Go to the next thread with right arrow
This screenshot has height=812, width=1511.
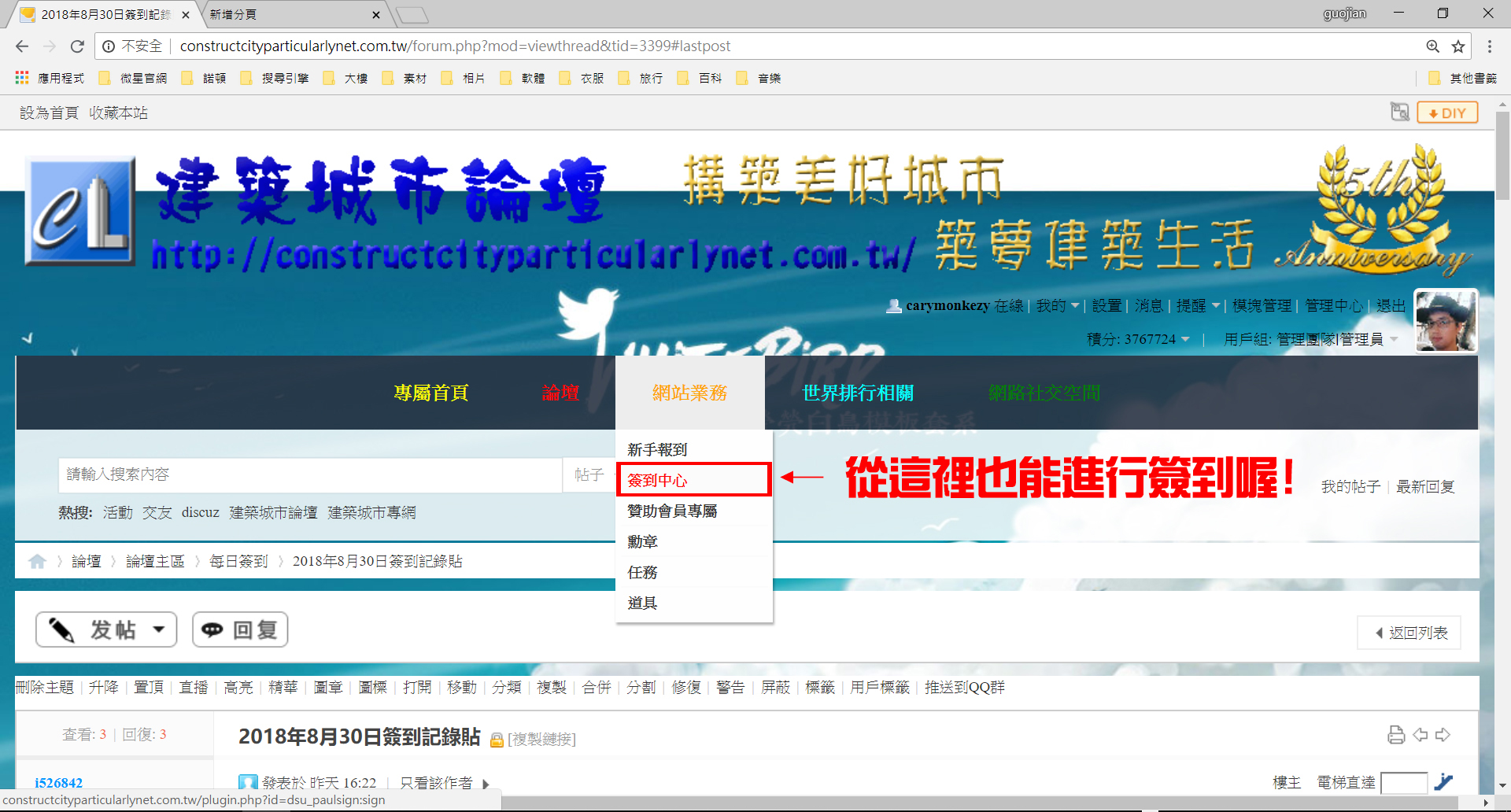click(x=1443, y=735)
